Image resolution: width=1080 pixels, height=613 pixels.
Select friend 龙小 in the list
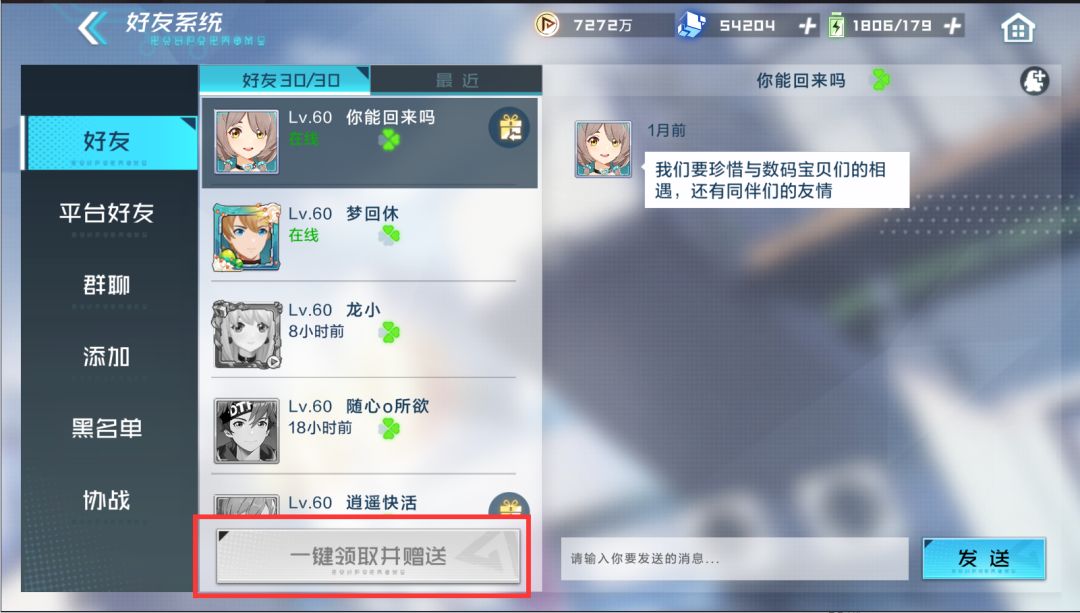coord(364,332)
